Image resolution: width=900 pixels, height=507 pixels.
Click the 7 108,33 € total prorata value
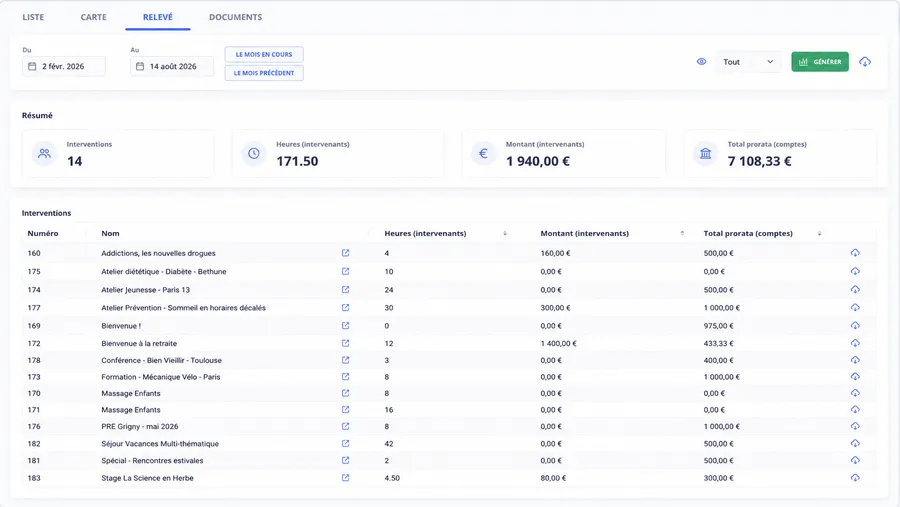(759, 161)
